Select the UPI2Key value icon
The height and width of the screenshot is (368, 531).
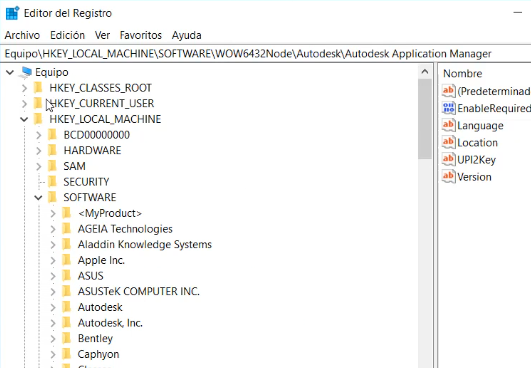[x=448, y=159]
